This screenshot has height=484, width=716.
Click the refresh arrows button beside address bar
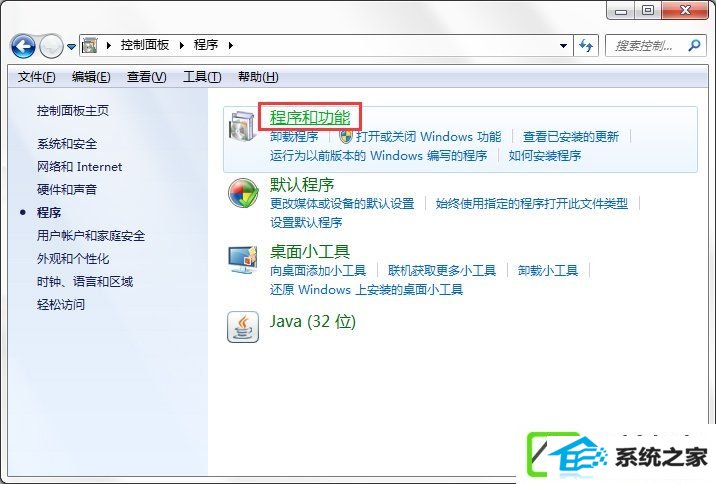[x=586, y=46]
